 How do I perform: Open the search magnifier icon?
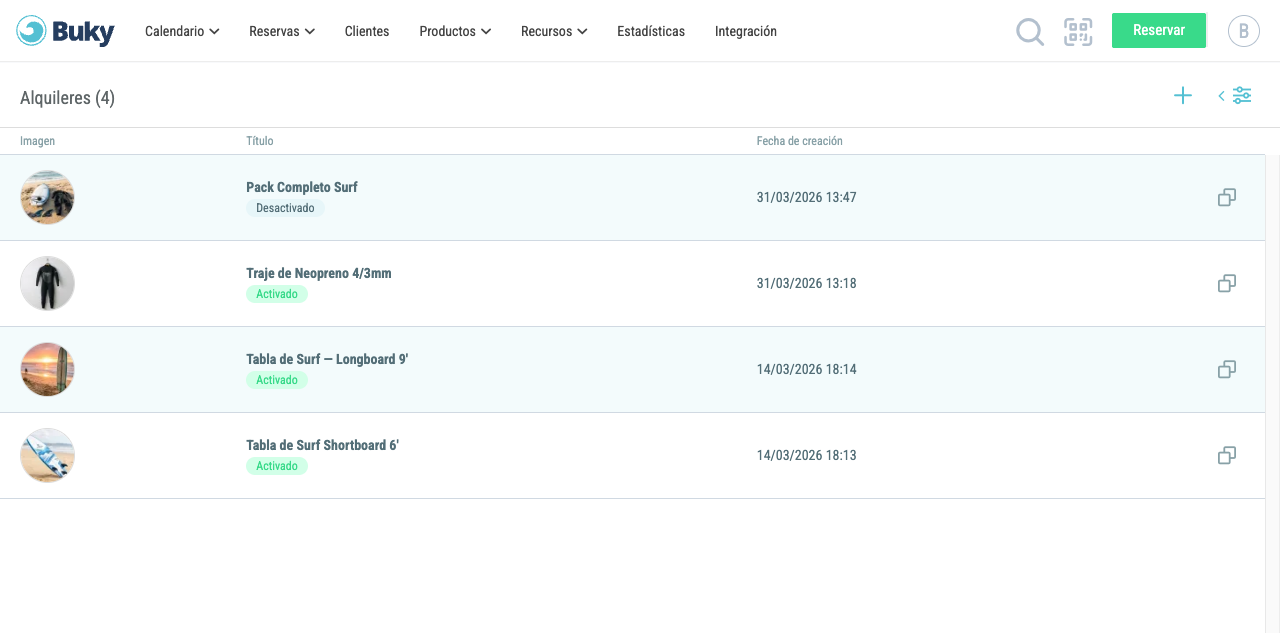[x=1030, y=32]
